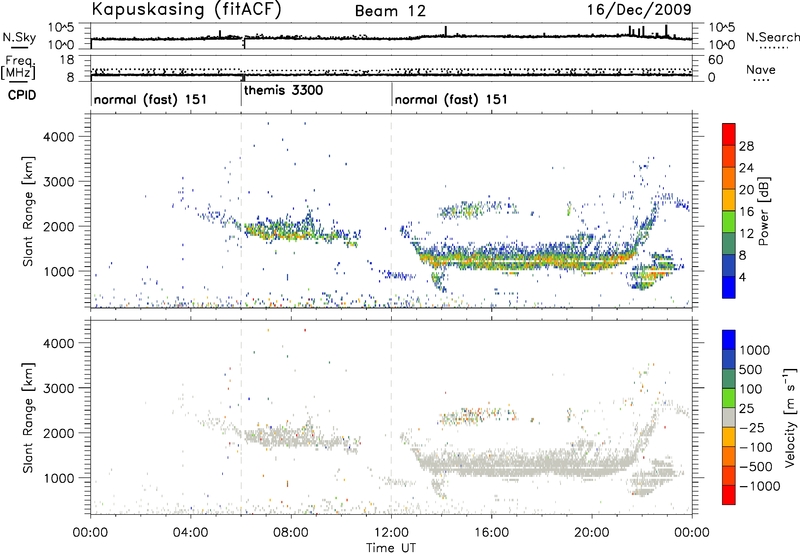Select the "Freq. [MHz]" axis label
The height and width of the screenshot is (554, 800).
pos(19,68)
